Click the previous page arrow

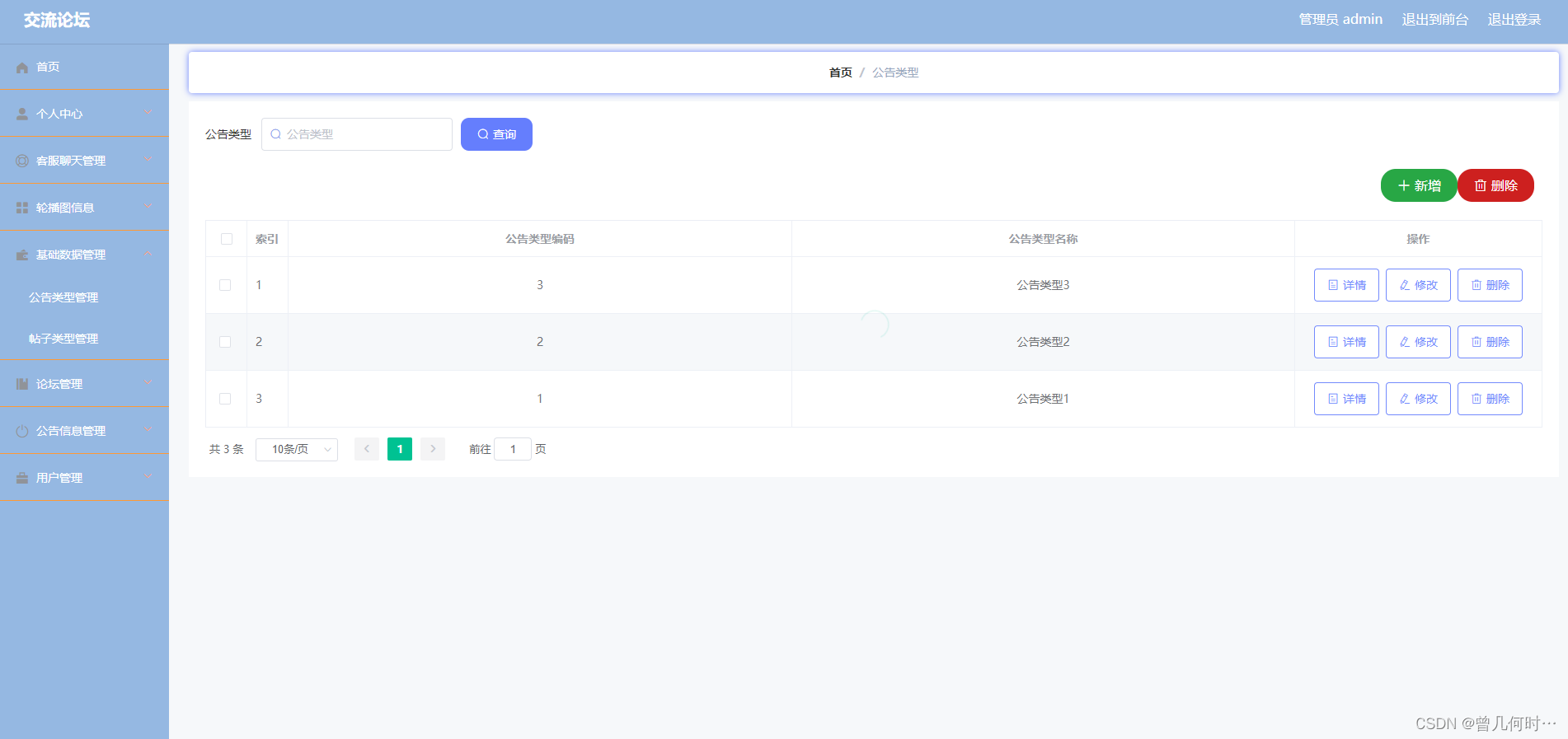367,449
